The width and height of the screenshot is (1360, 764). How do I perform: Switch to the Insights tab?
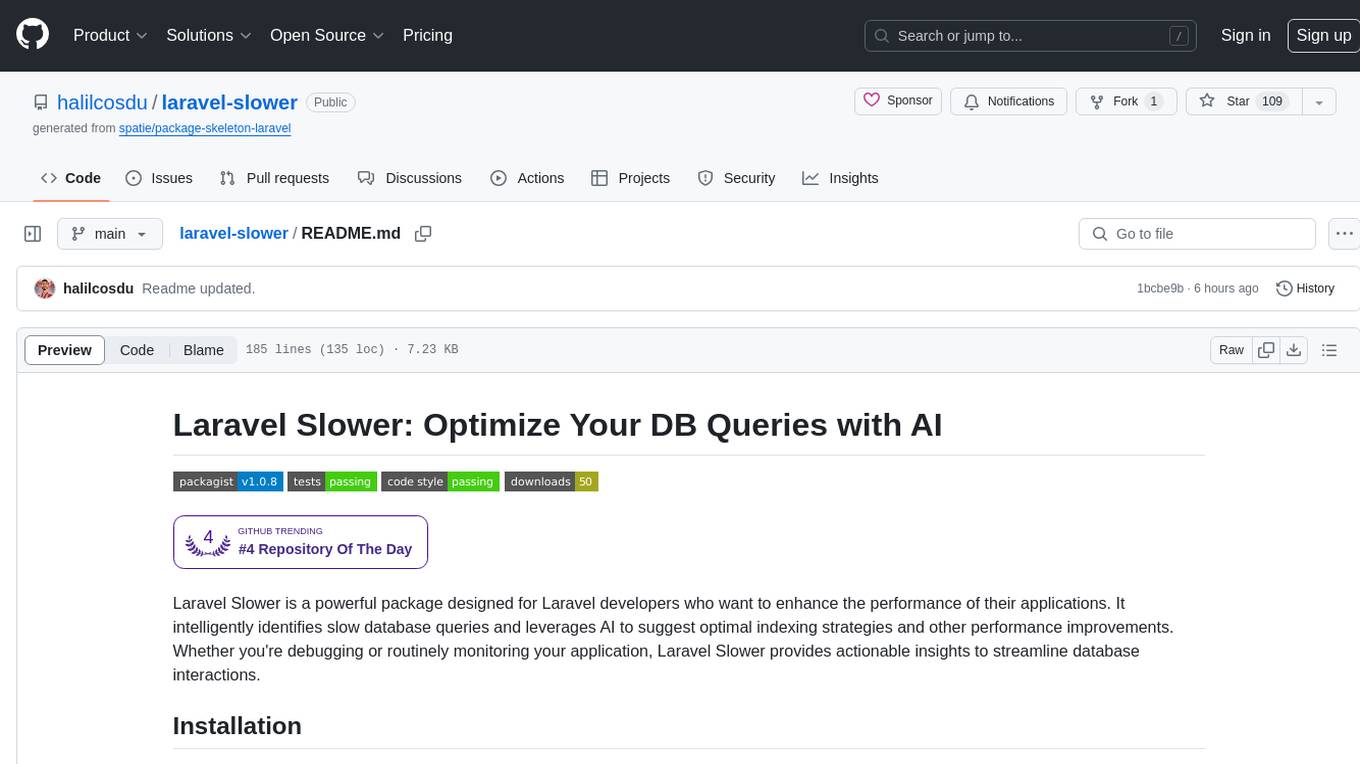(840, 178)
